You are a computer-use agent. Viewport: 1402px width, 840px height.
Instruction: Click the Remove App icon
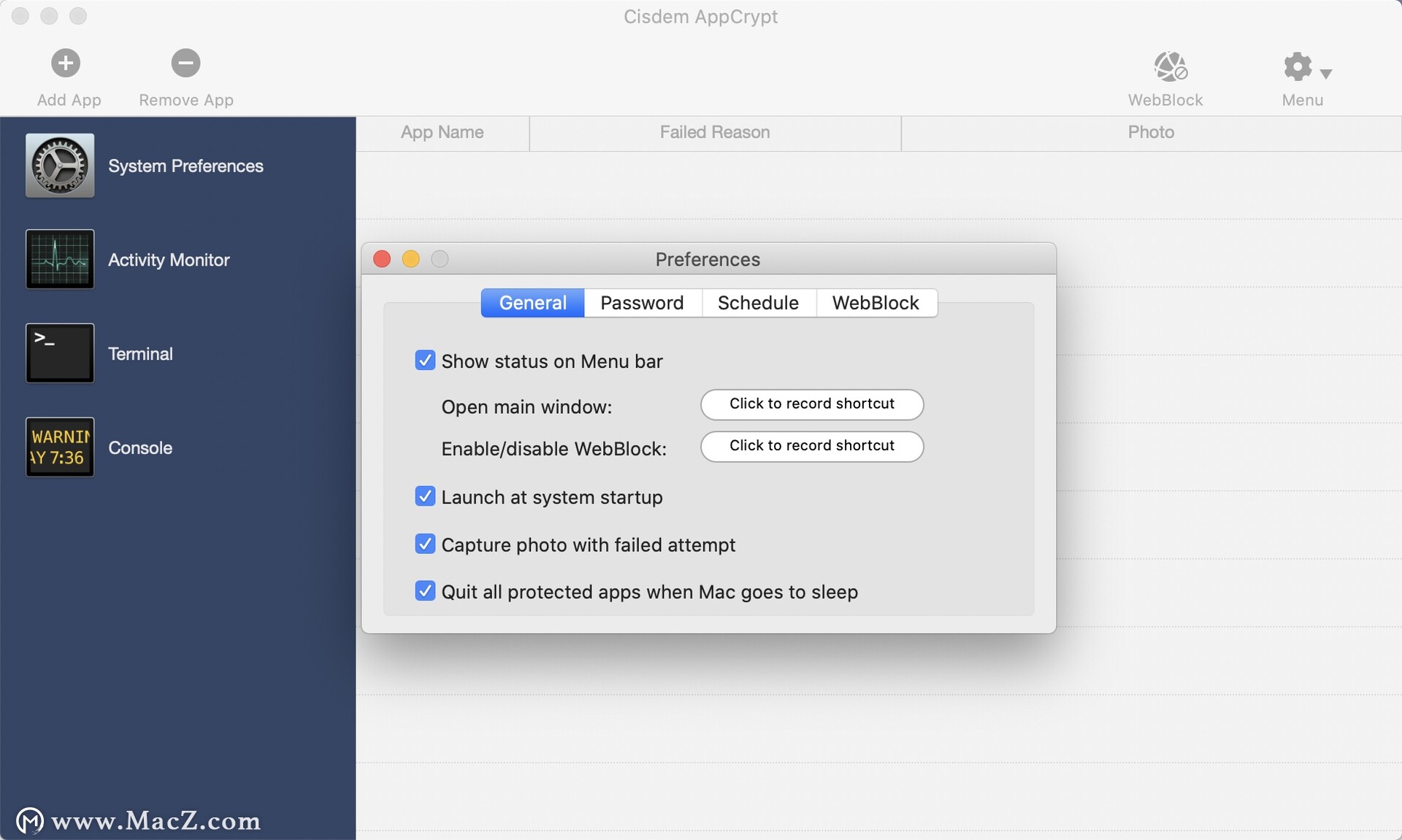click(x=185, y=61)
